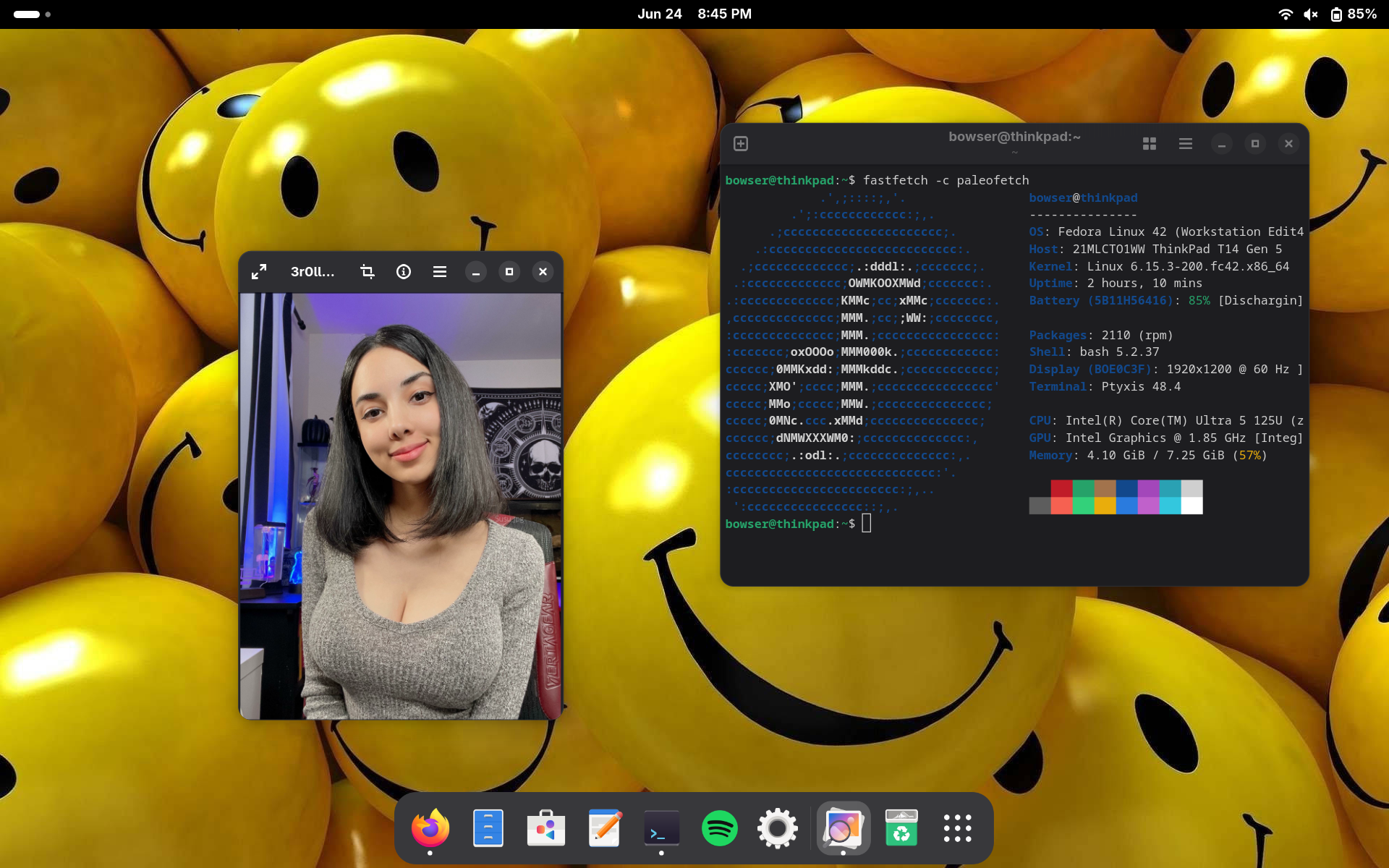Open the clock showing Jun 24 8:45 PM
The image size is (1389, 868).
coord(694,14)
